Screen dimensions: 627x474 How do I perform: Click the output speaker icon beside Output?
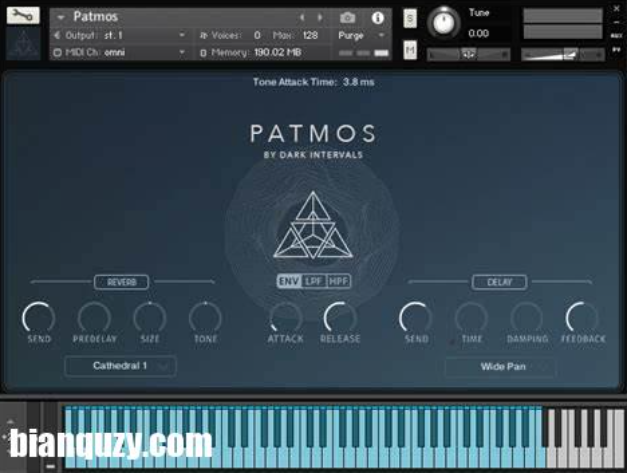[57, 35]
